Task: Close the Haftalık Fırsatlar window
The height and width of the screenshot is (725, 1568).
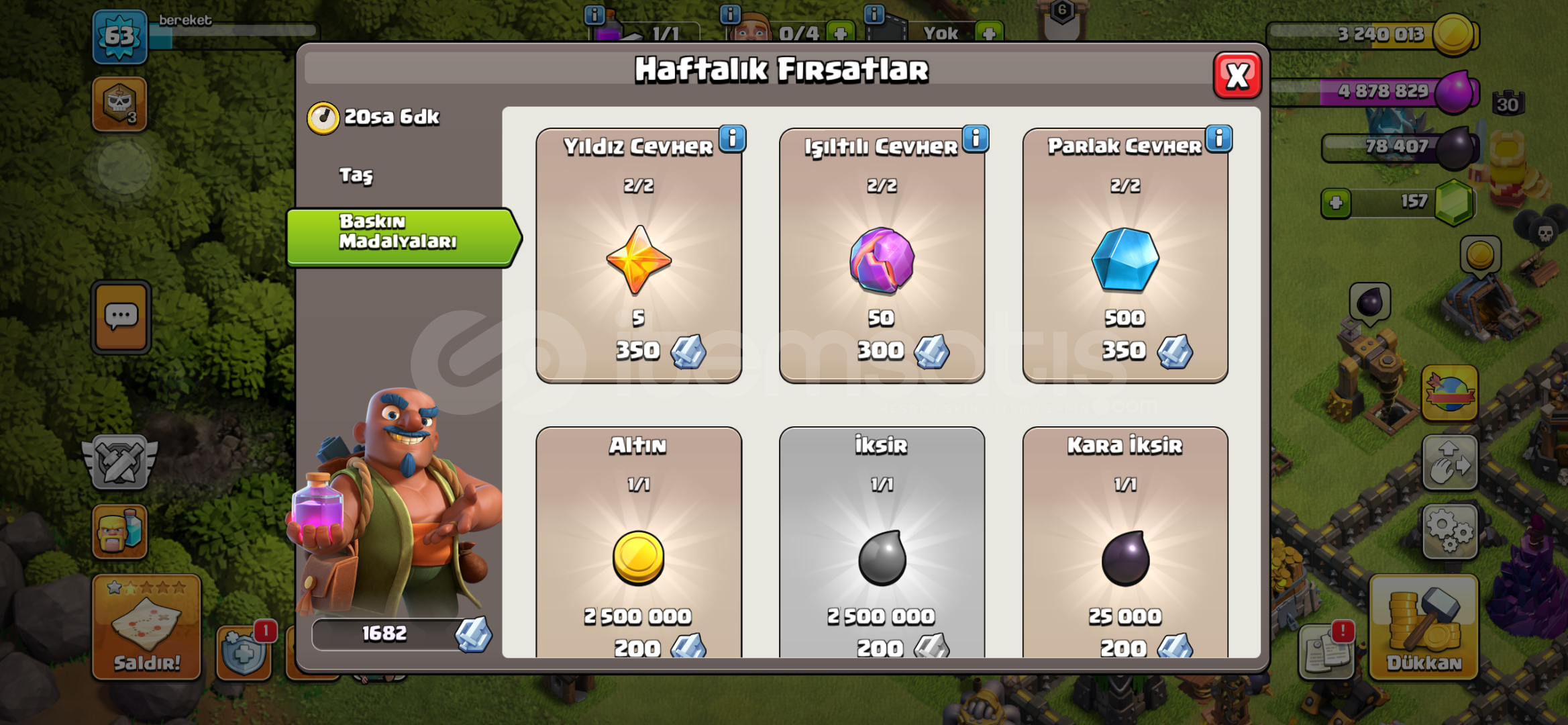Action: pyautogui.click(x=1237, y=75)
